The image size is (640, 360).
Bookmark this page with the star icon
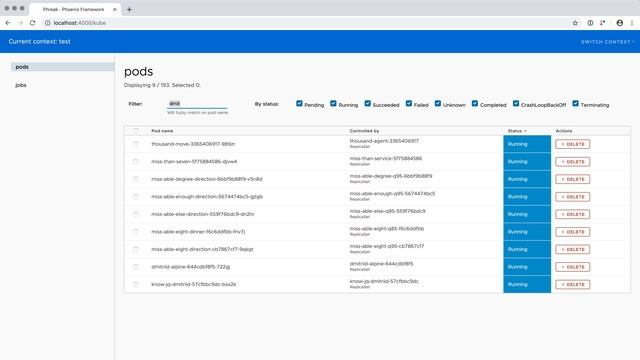(575, 23)
